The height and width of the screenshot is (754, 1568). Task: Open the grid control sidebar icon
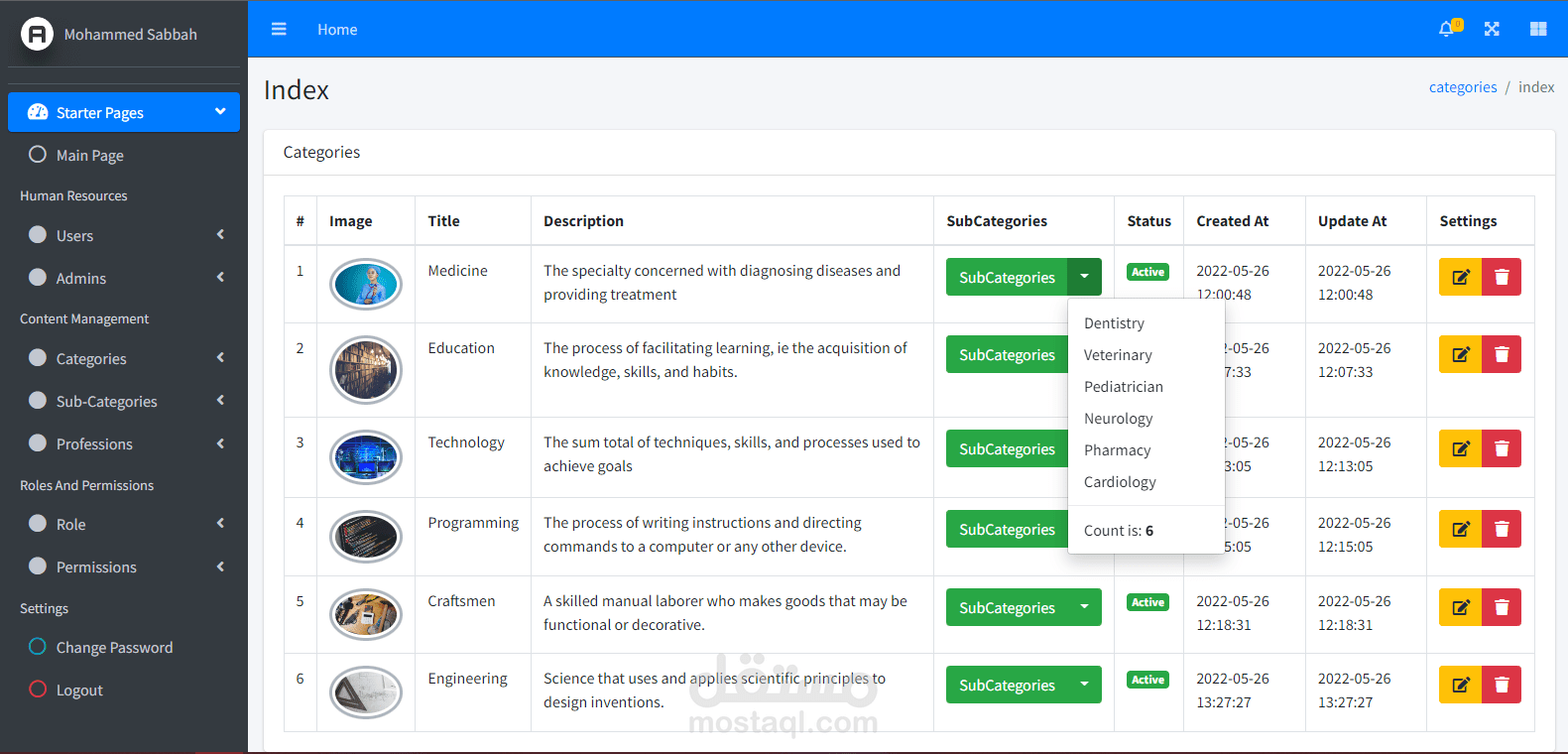click(x=1538, y=30)
